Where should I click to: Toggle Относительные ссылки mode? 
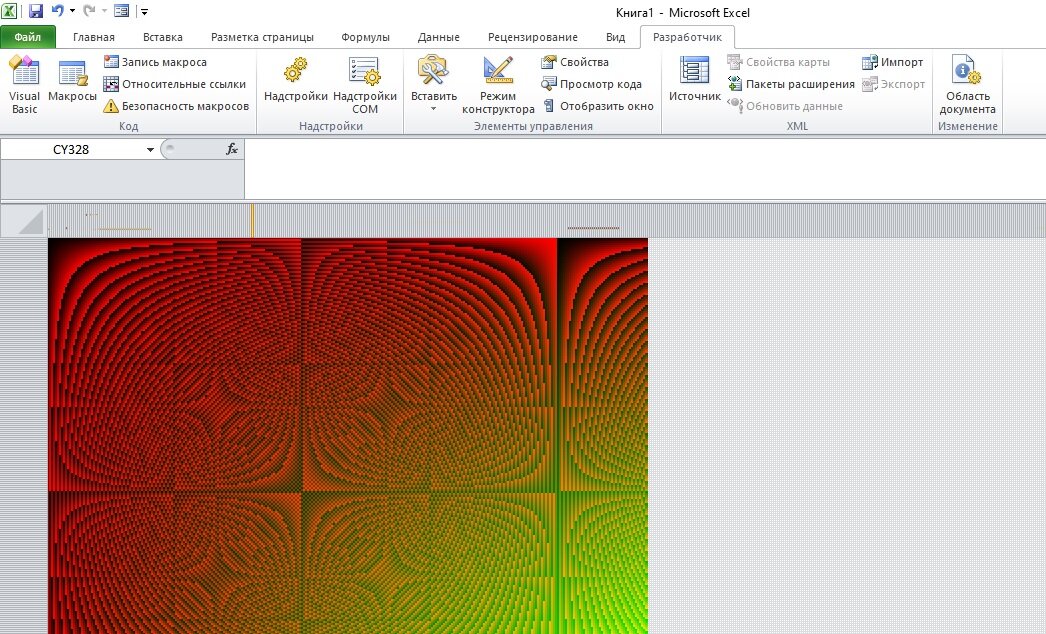175,84
